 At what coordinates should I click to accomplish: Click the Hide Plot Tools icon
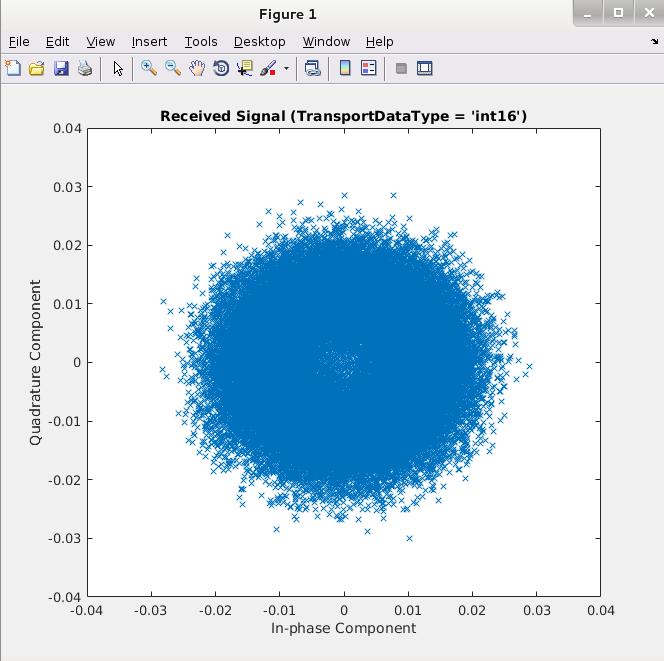click(401, 68)
